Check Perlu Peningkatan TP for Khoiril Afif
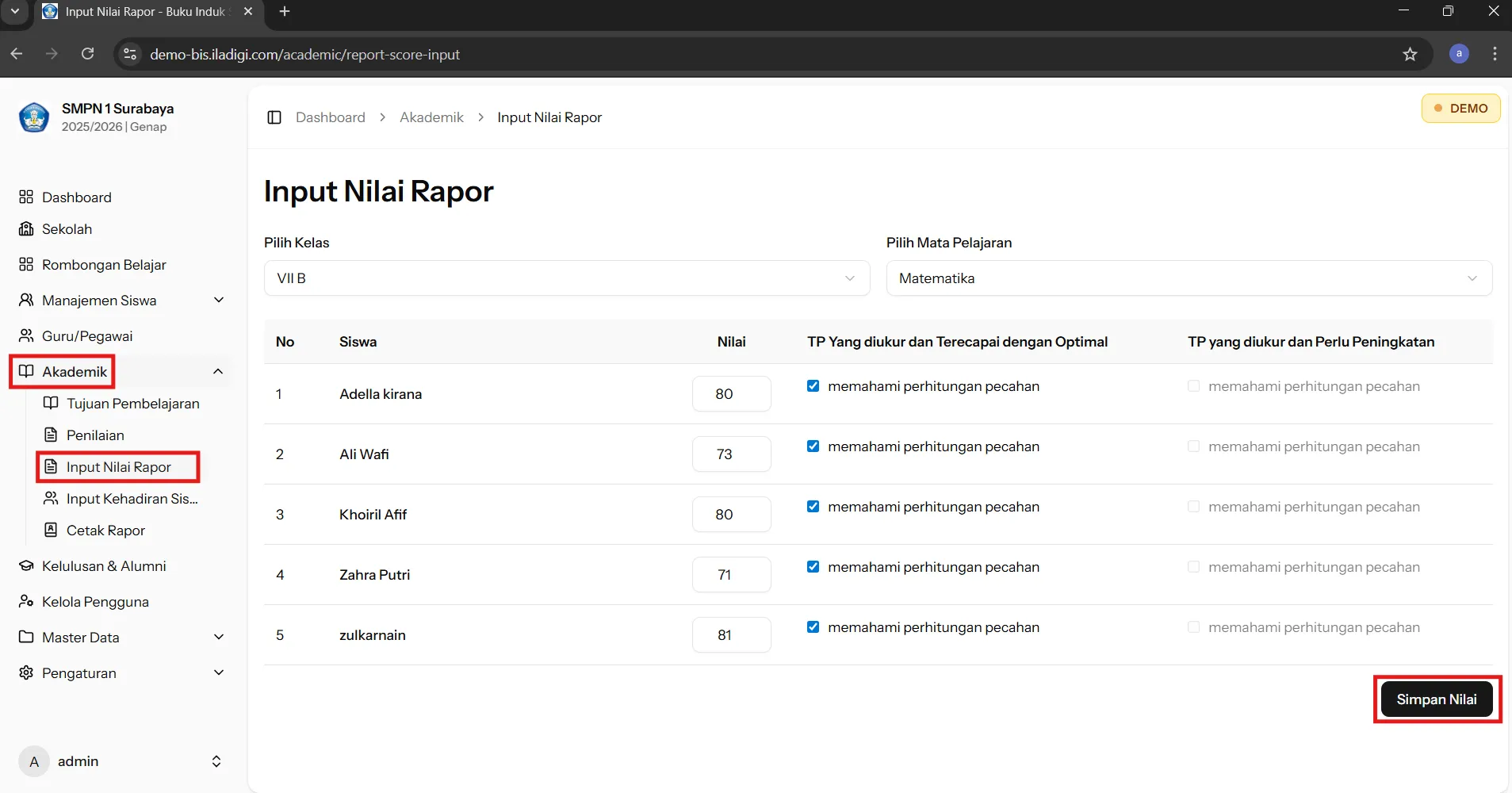1512x793 pixels. pos(1193,507)
